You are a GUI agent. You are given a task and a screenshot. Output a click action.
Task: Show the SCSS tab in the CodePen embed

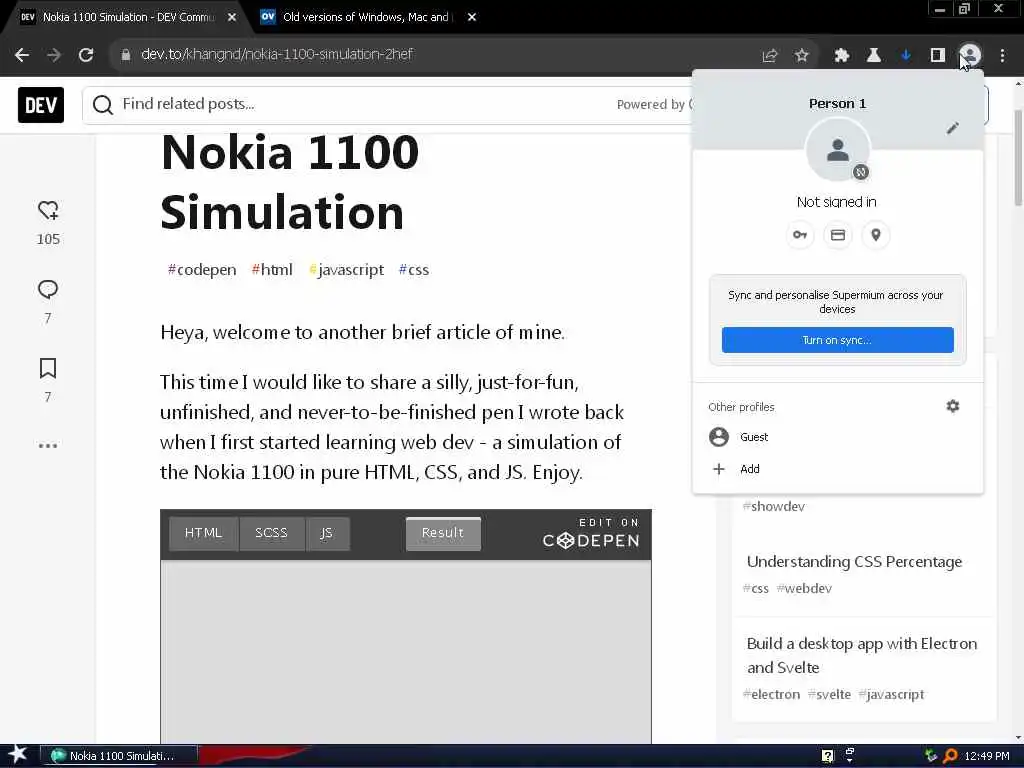pos(271,533)
